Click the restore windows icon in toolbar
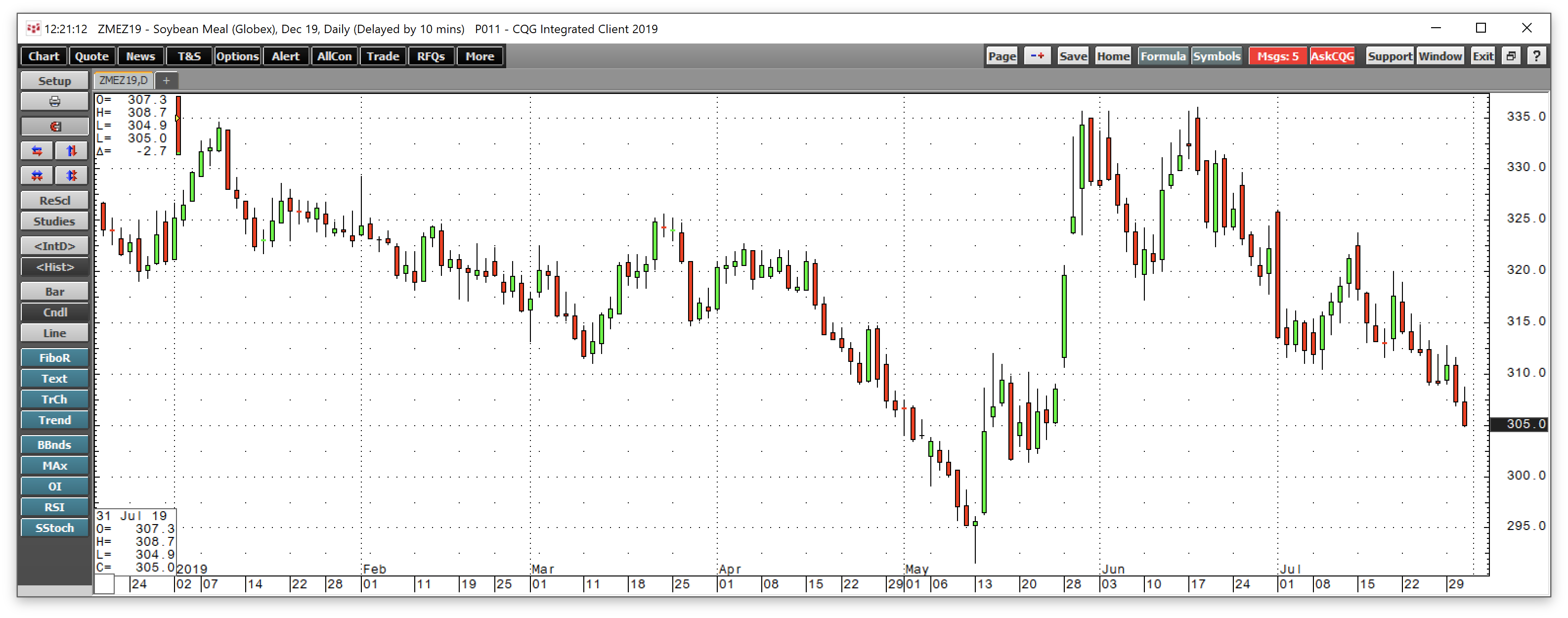Viewport: 1568px width, 618px height. point(1510,56)
